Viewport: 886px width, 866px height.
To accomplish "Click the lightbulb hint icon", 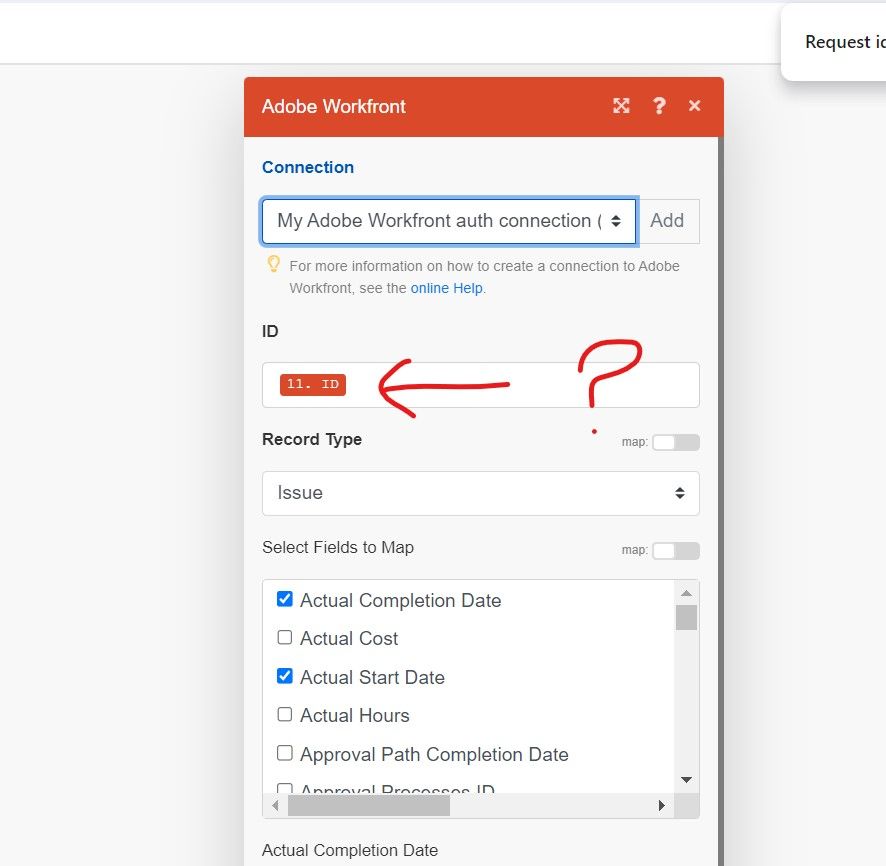I will 273,265.
